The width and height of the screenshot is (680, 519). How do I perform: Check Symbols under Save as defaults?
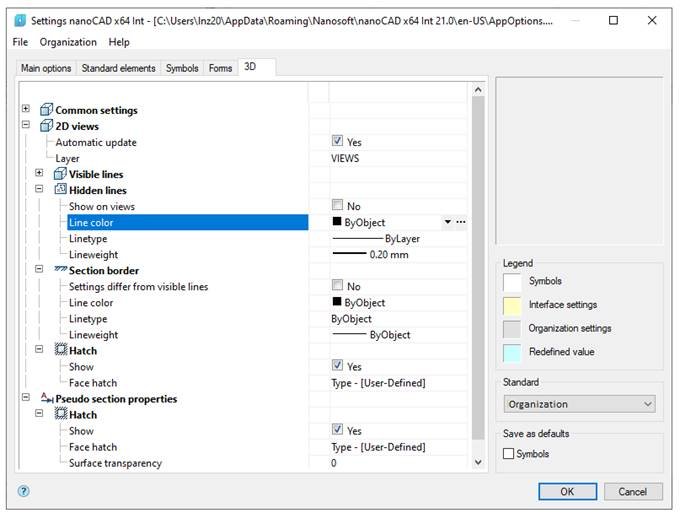click(508, 454)
